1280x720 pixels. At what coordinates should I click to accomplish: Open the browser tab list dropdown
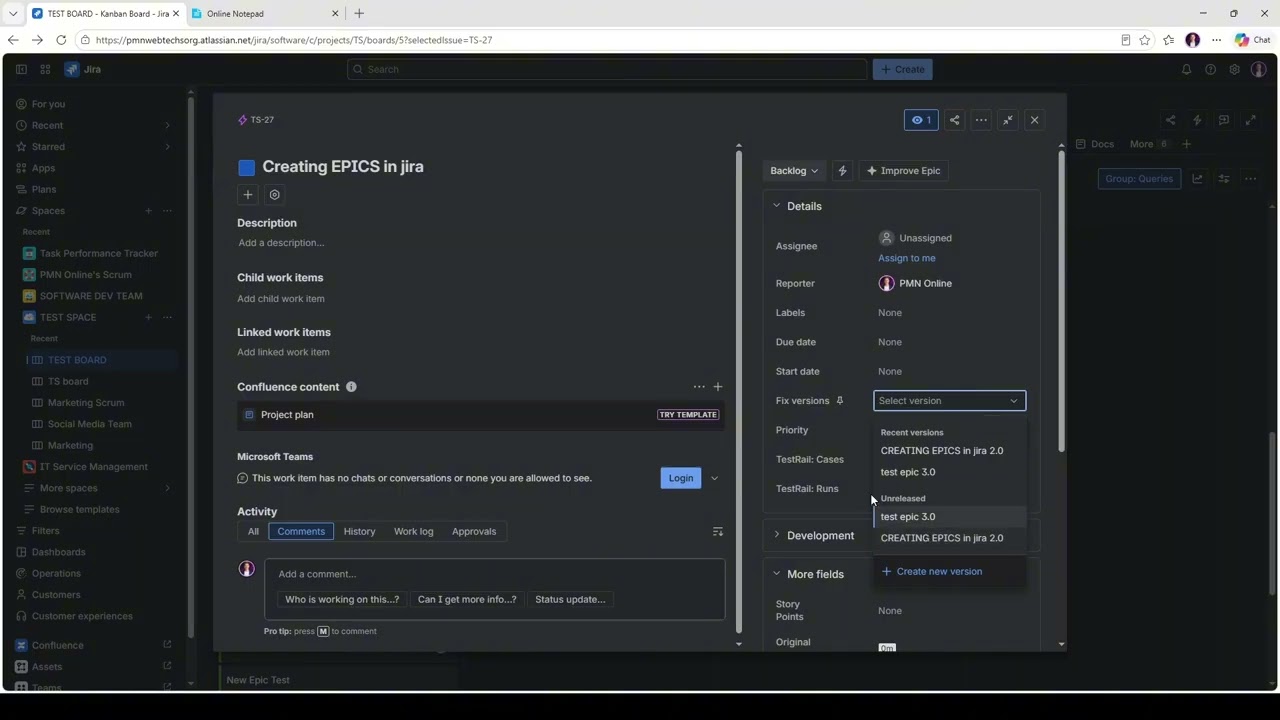pos(13,13)
